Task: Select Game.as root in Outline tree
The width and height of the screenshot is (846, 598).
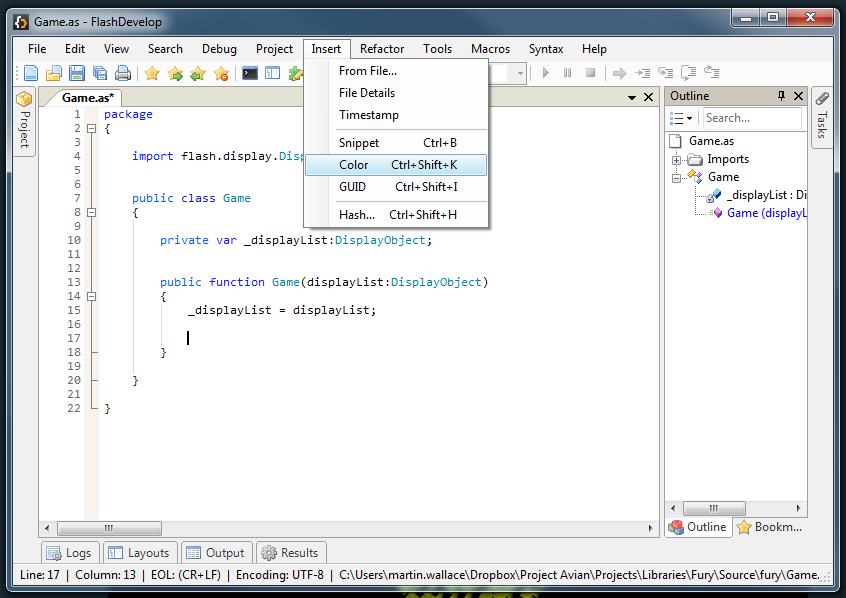Action: pos(711,141)
